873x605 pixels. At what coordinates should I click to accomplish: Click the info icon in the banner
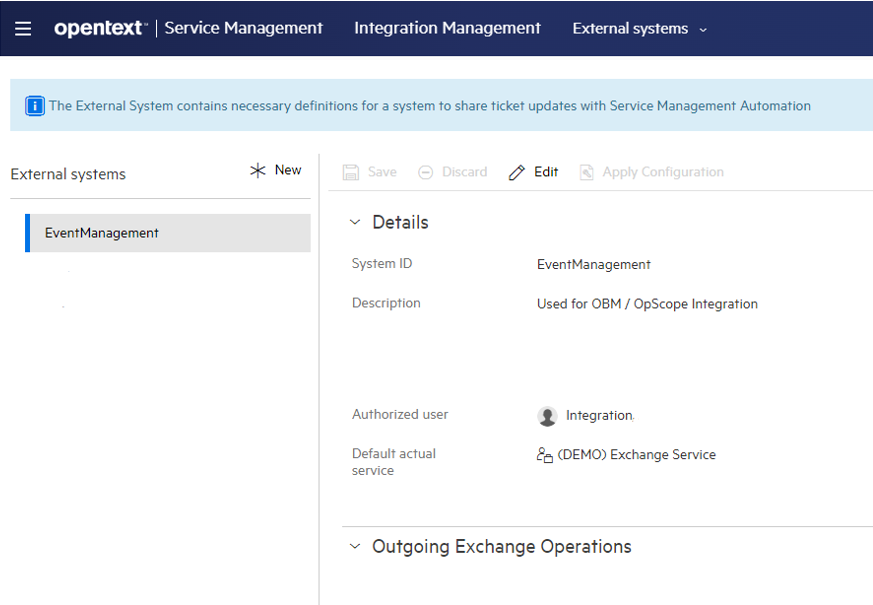36,104
